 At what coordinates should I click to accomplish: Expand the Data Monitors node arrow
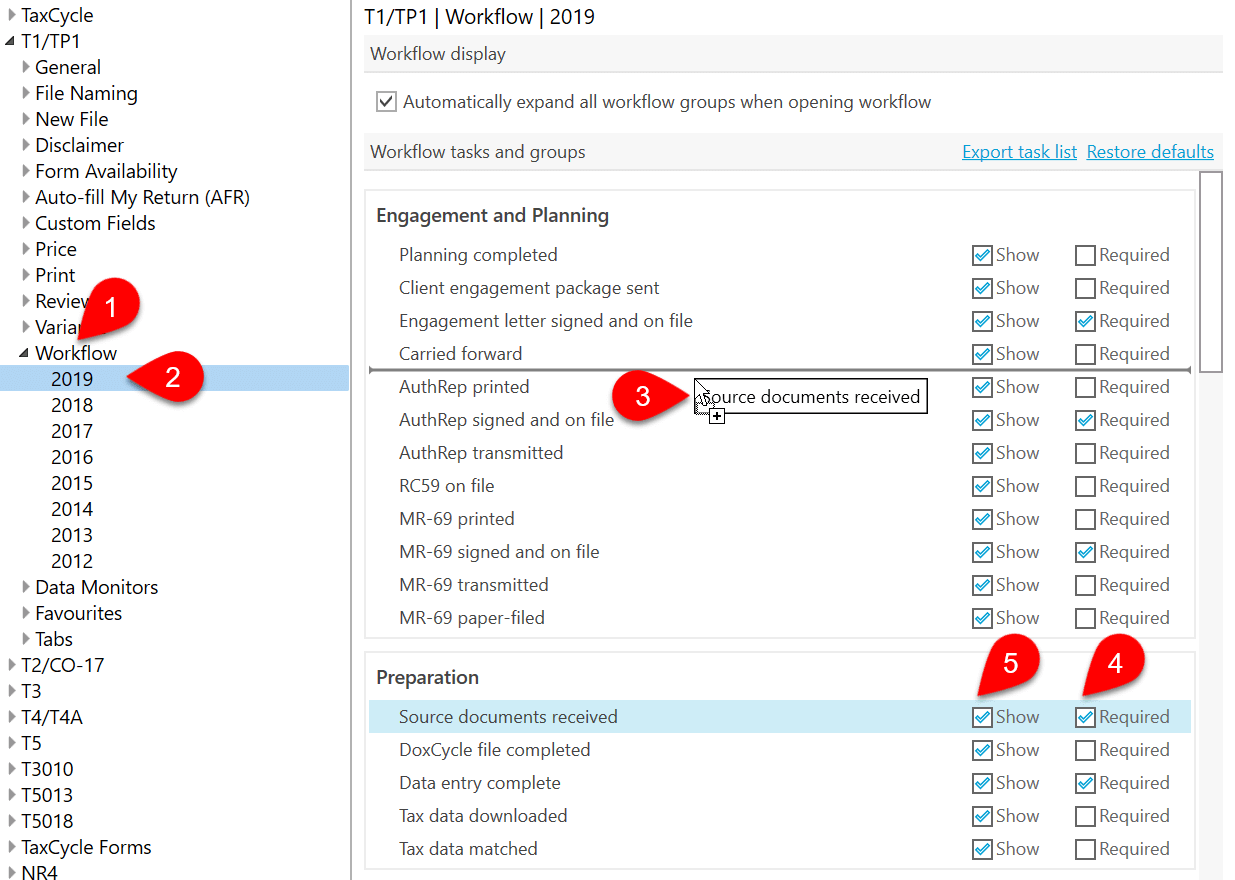click(26, 588)
